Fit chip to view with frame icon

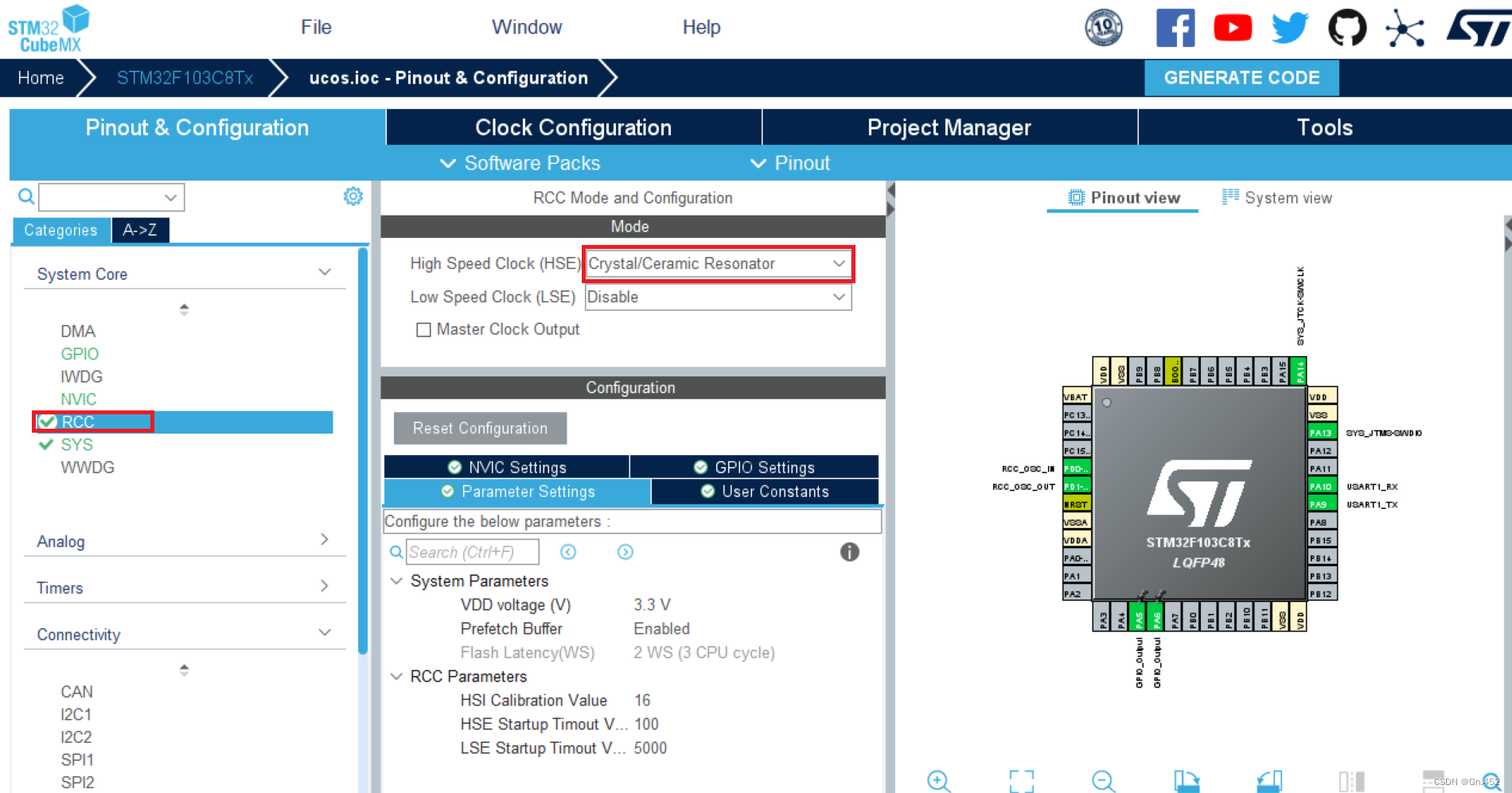click(x=1022, y=781)
